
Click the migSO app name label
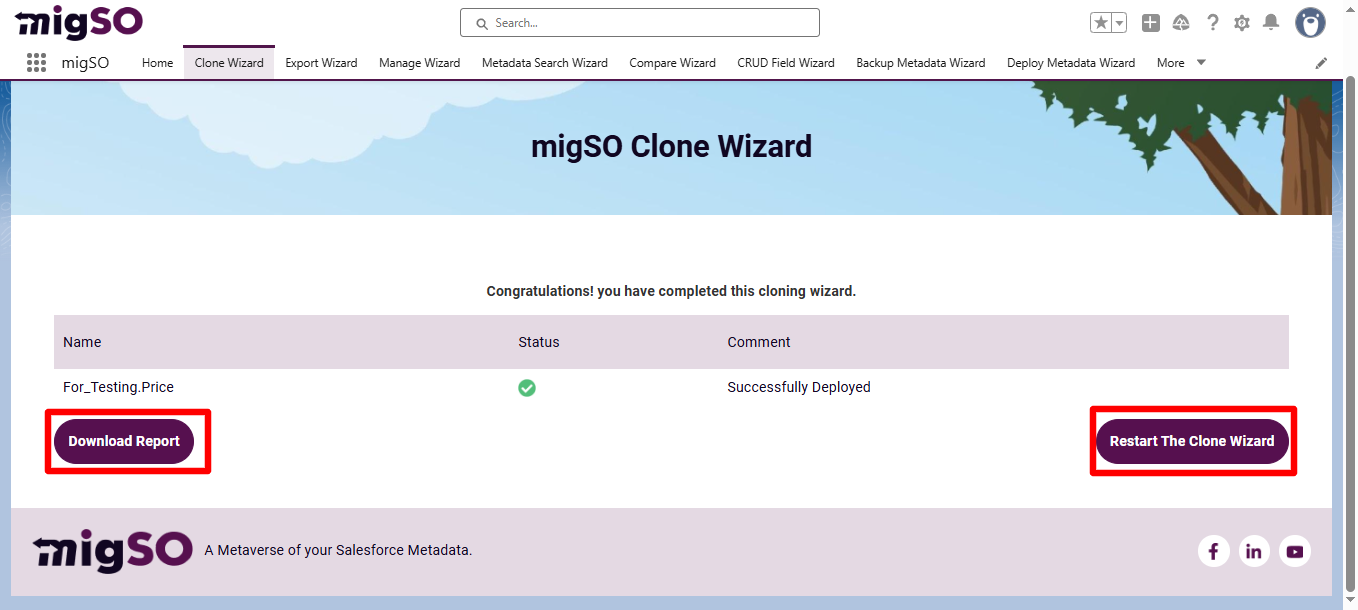coord(85,63)
